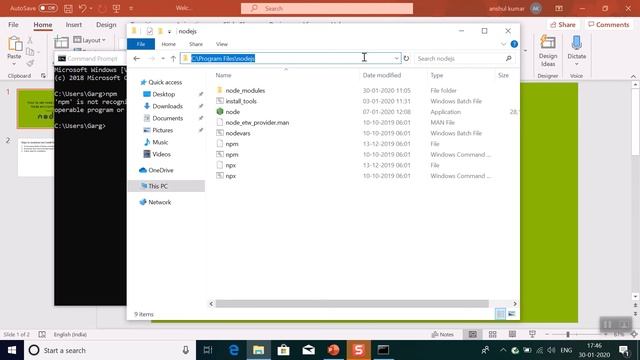640x360 pixels.
Task: Switch to large icons view layout
Action: (x=511, y=314)
